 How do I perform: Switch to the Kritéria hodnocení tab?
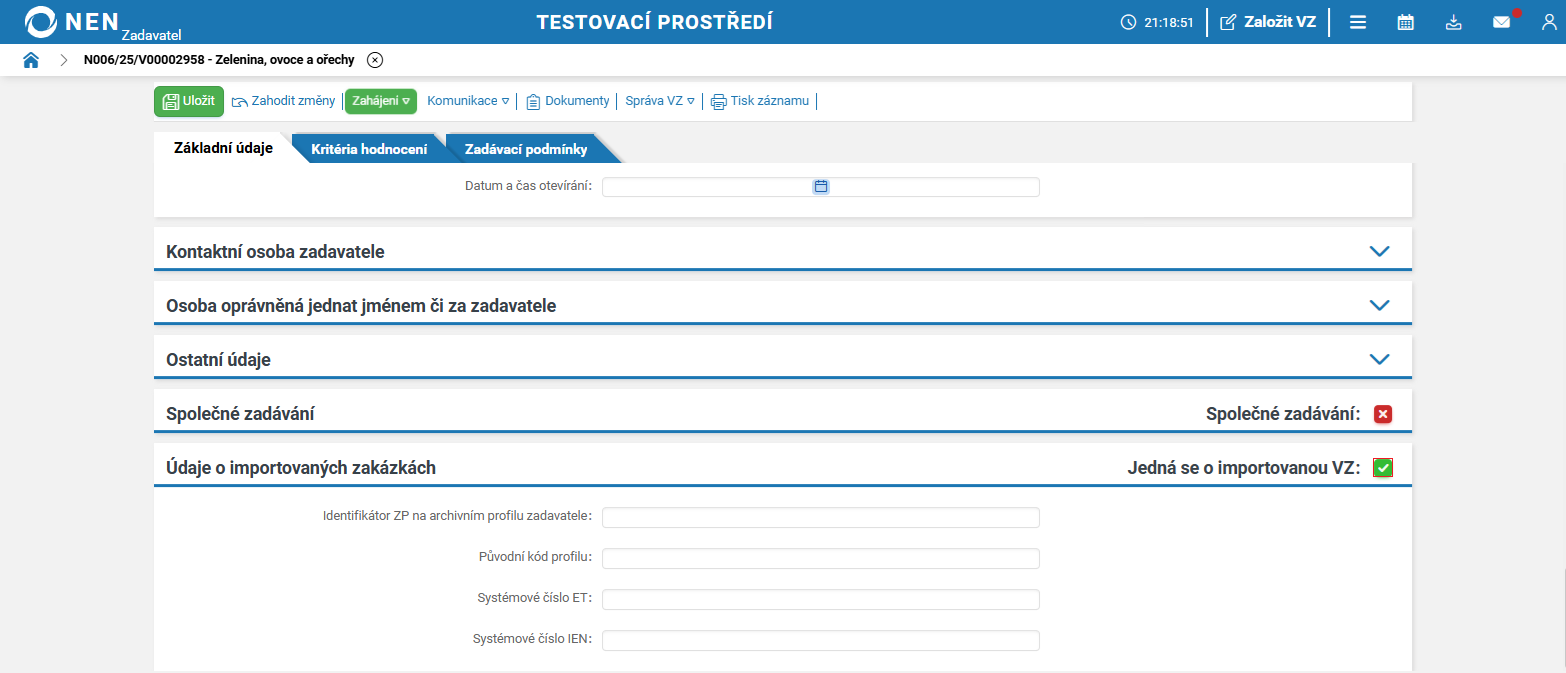pyautogui.click(x=370, y=147)
